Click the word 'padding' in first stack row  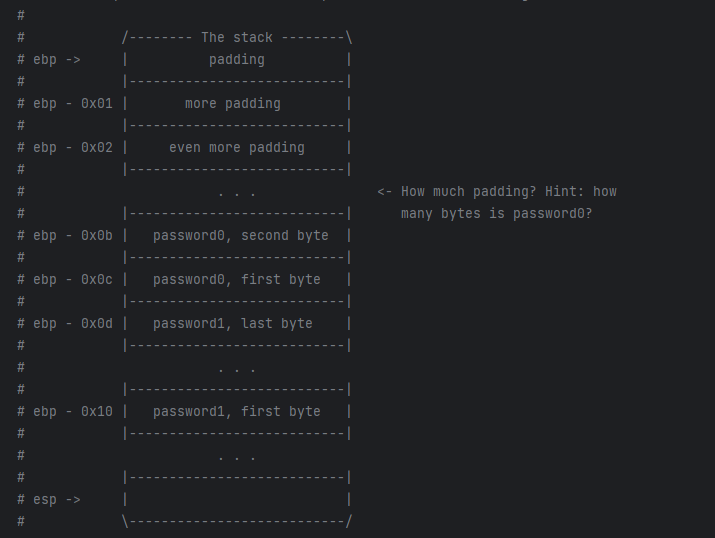[x=237, y=60]
